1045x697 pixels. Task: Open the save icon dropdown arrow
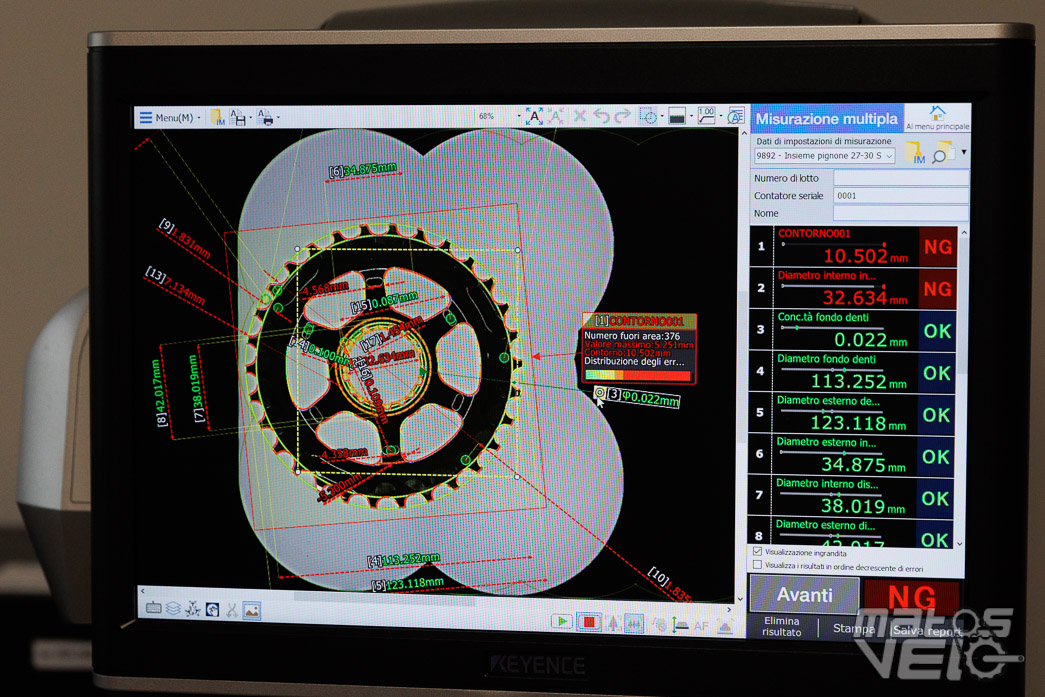(x=250, y=119)
